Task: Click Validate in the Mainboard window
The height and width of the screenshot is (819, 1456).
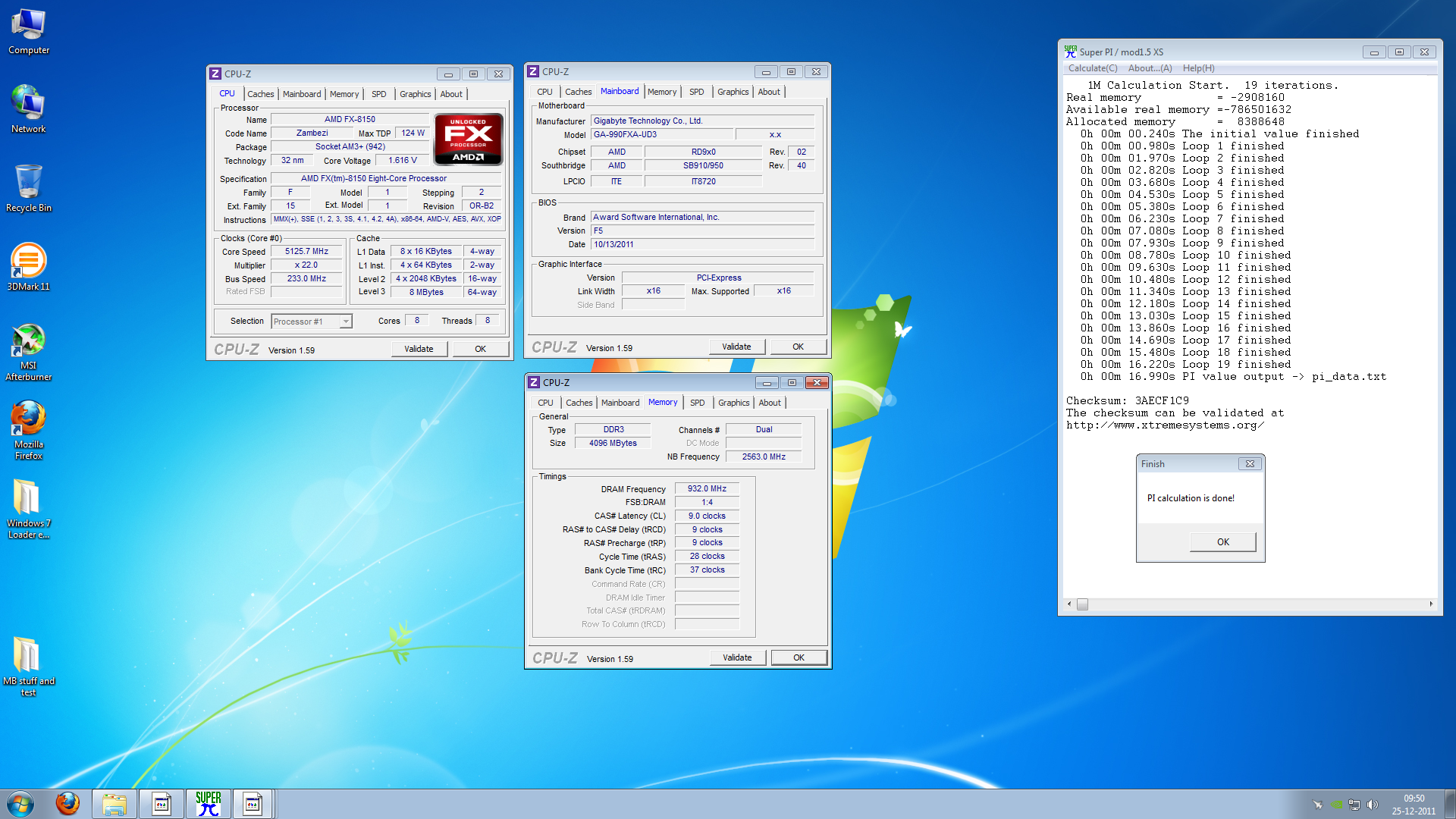Action: click(x=736, y=347)
